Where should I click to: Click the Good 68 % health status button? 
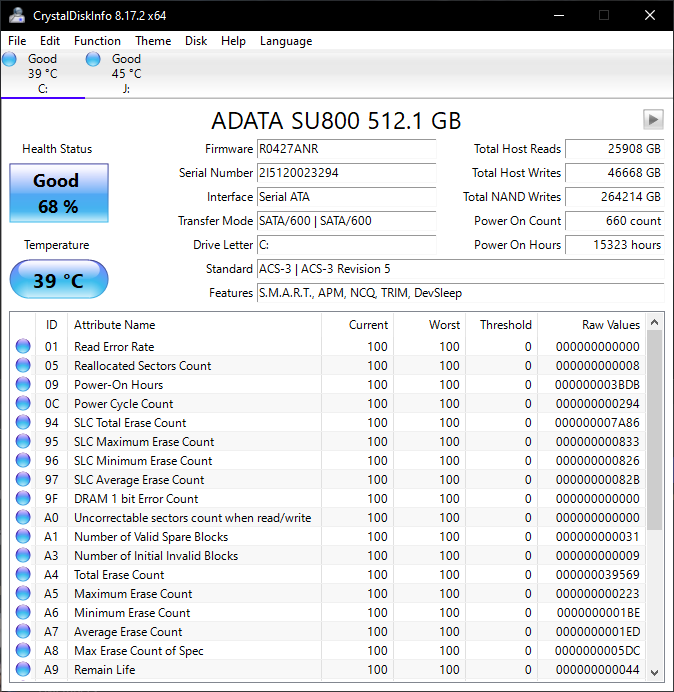click(x=59, y=193)
